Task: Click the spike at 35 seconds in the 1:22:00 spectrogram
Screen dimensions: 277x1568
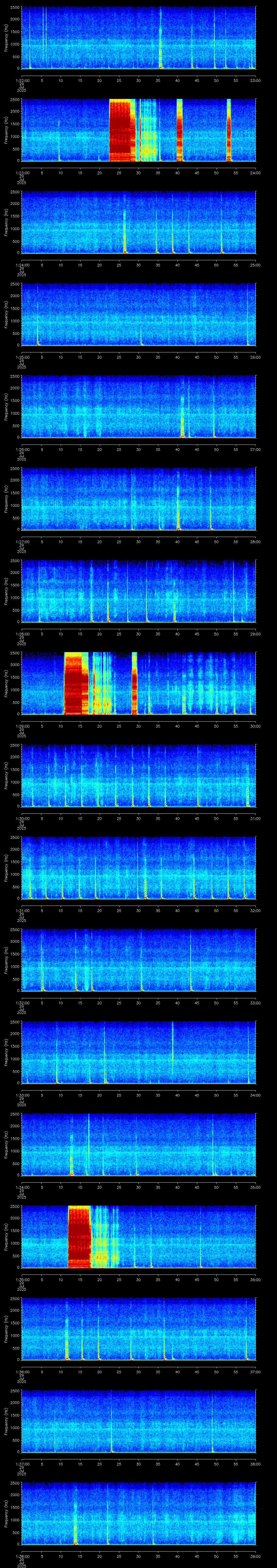Action: point(161,38)
